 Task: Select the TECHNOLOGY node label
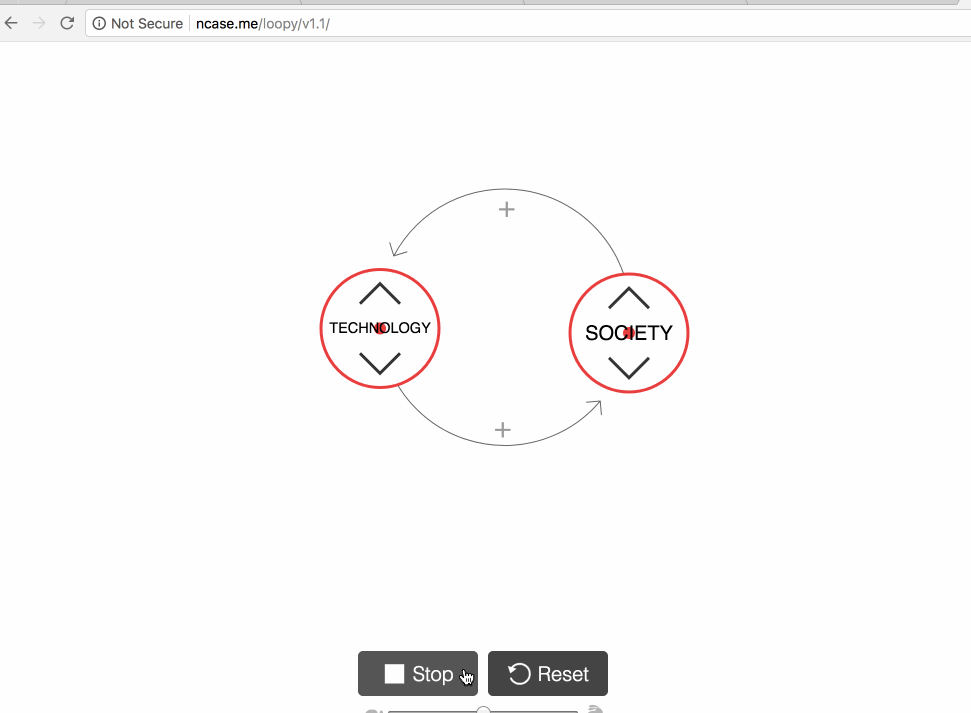(380, 328)
